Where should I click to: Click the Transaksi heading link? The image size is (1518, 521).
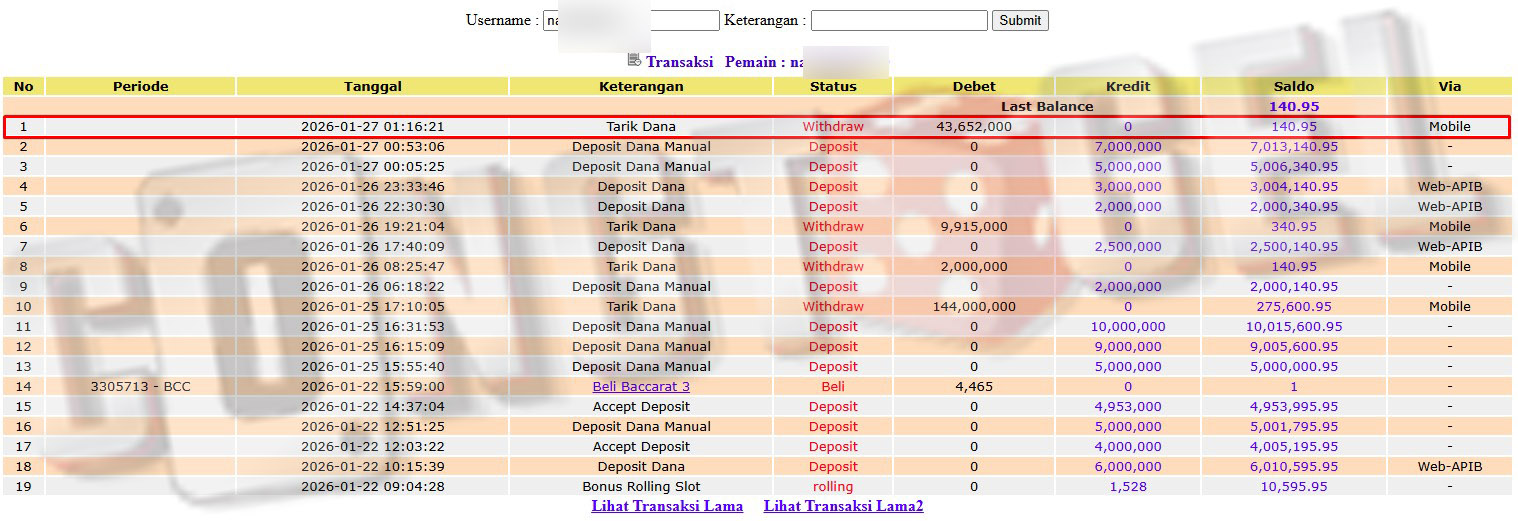[x=679, y=62]
